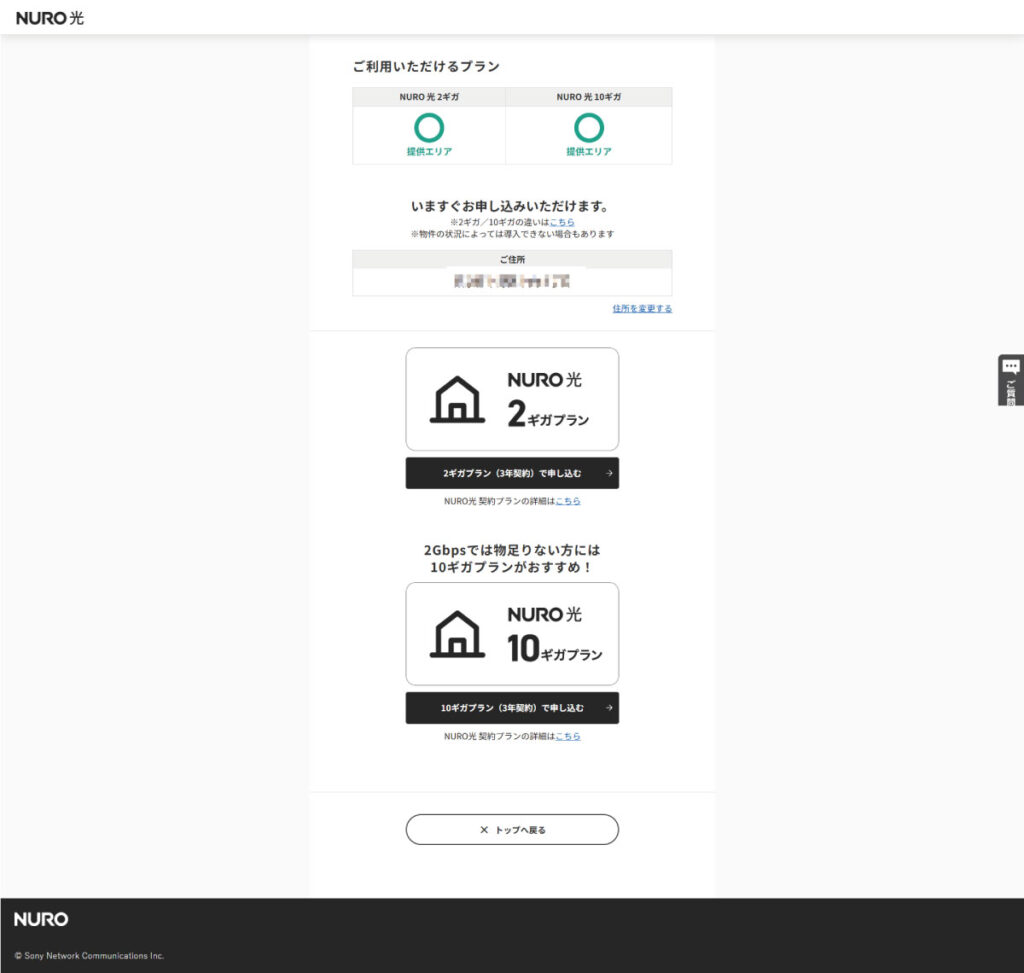This screenshot has width=1024, height=973.
Task: Click 提供エリア text under 2ギガ column
Action: (x=429, y=152)
